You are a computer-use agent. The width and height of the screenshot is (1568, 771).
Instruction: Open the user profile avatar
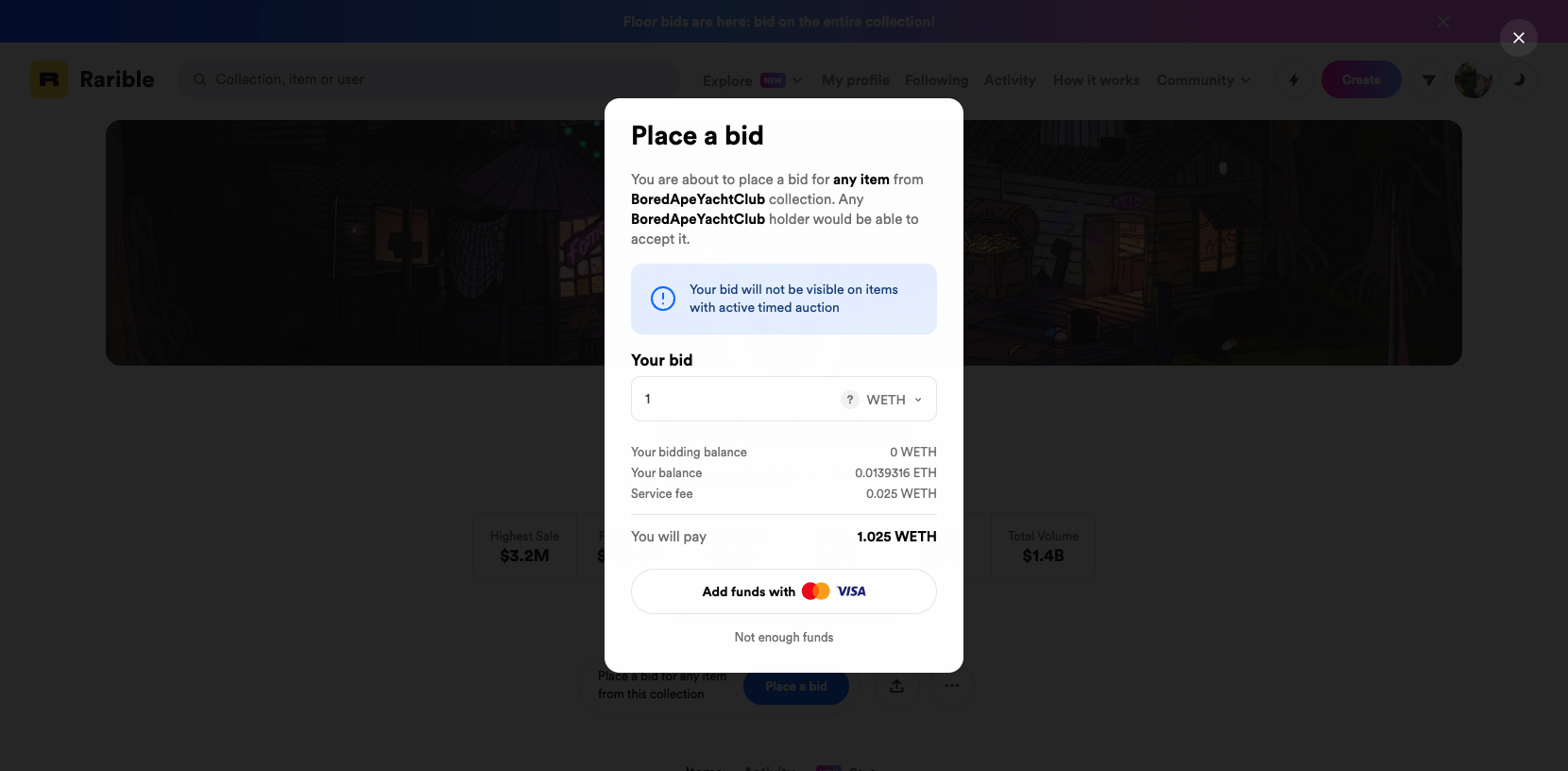1473,80
